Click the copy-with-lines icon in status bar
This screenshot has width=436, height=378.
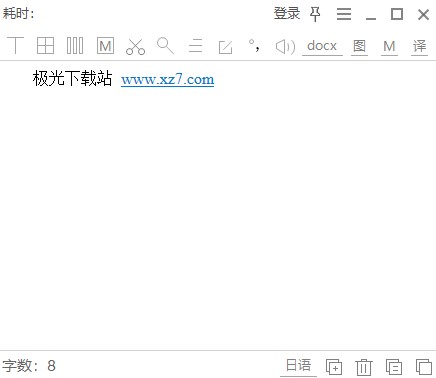(394, 367)
